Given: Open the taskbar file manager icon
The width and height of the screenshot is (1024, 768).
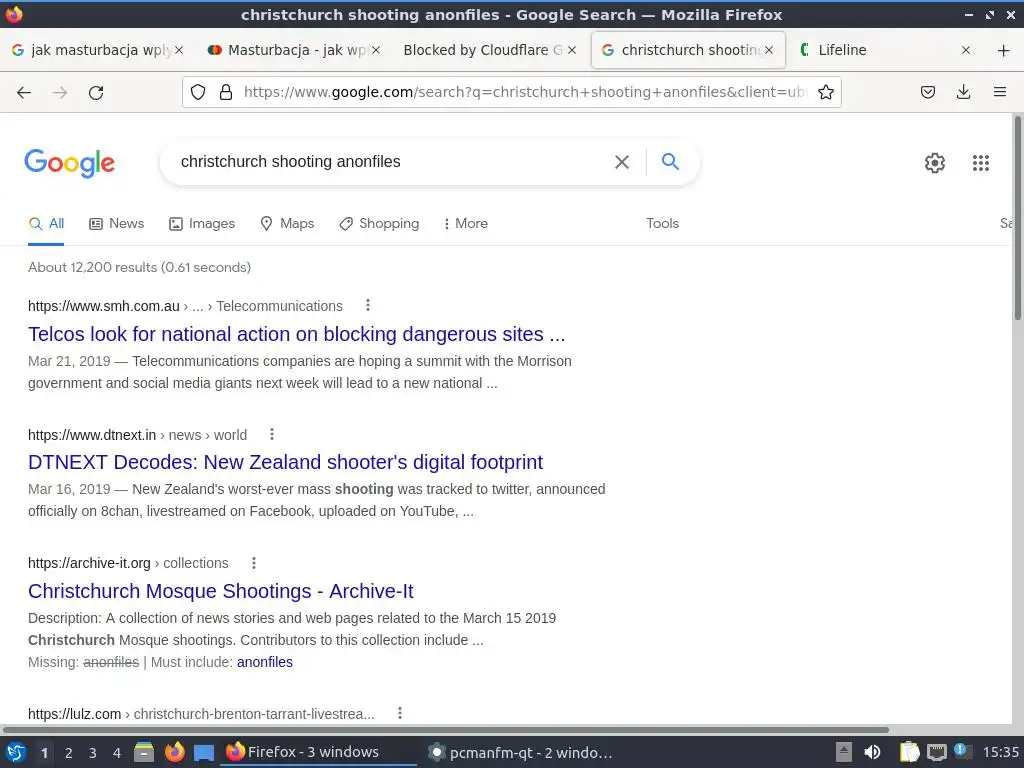Looking at the screenshot, I should (x=144, y=752).
